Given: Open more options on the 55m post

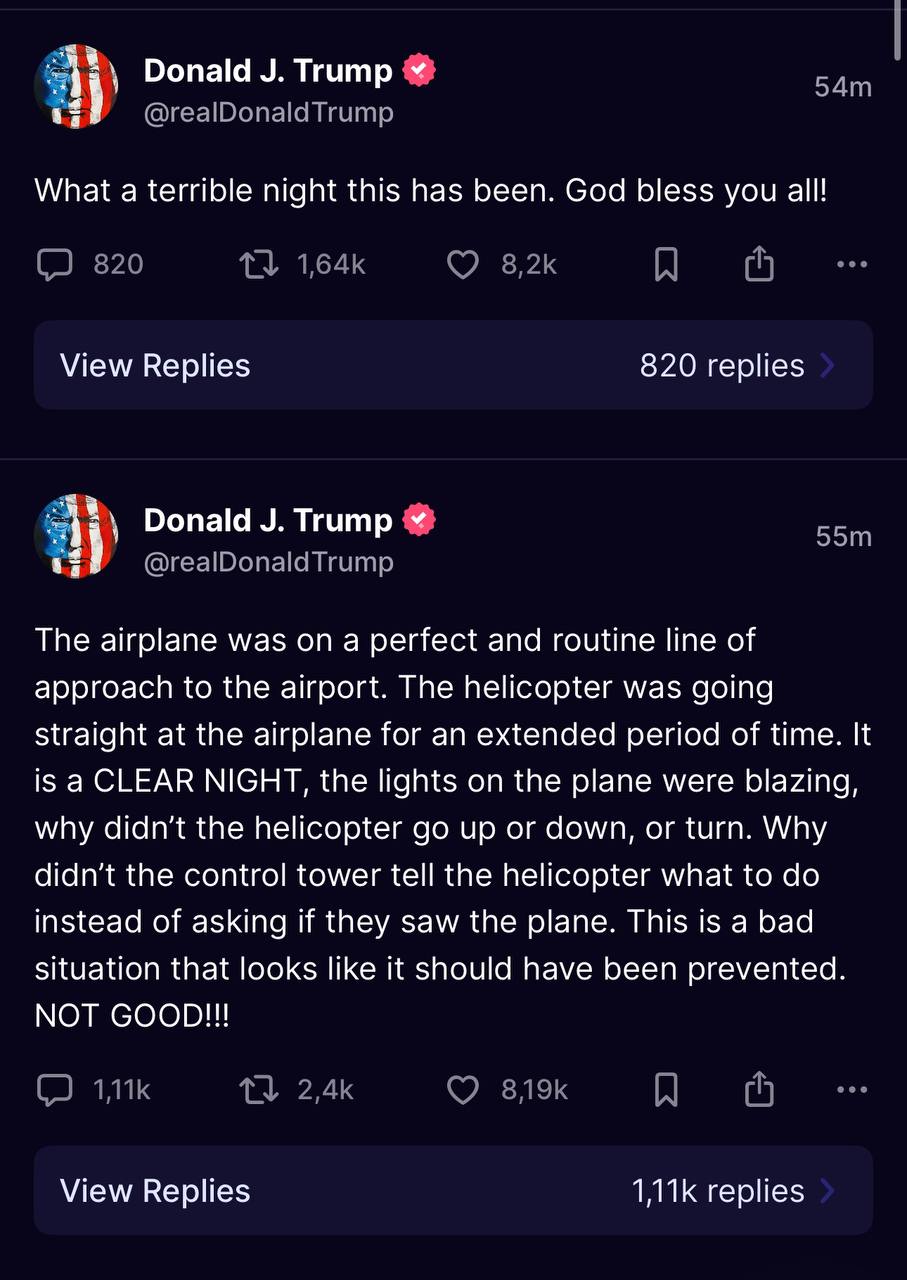Looking at the screenshot, I should tap(851, 1089).
